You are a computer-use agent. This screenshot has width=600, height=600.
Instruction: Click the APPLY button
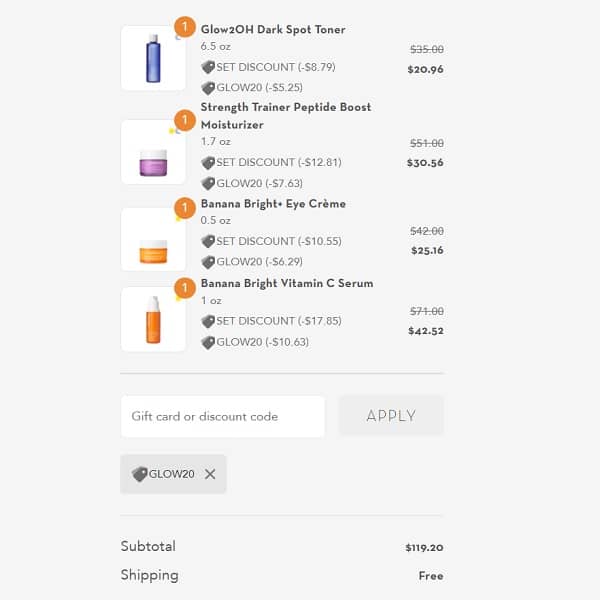point(391,416)
